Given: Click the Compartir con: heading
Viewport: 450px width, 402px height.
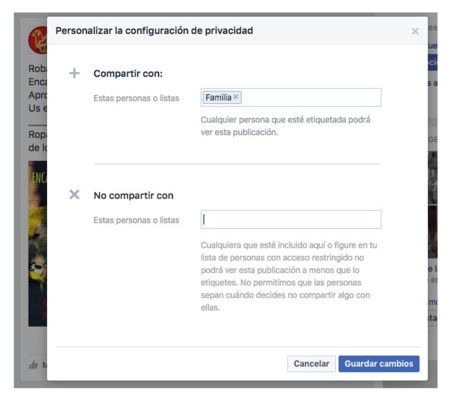Looking at the screenshot, I should click(128, 73).
